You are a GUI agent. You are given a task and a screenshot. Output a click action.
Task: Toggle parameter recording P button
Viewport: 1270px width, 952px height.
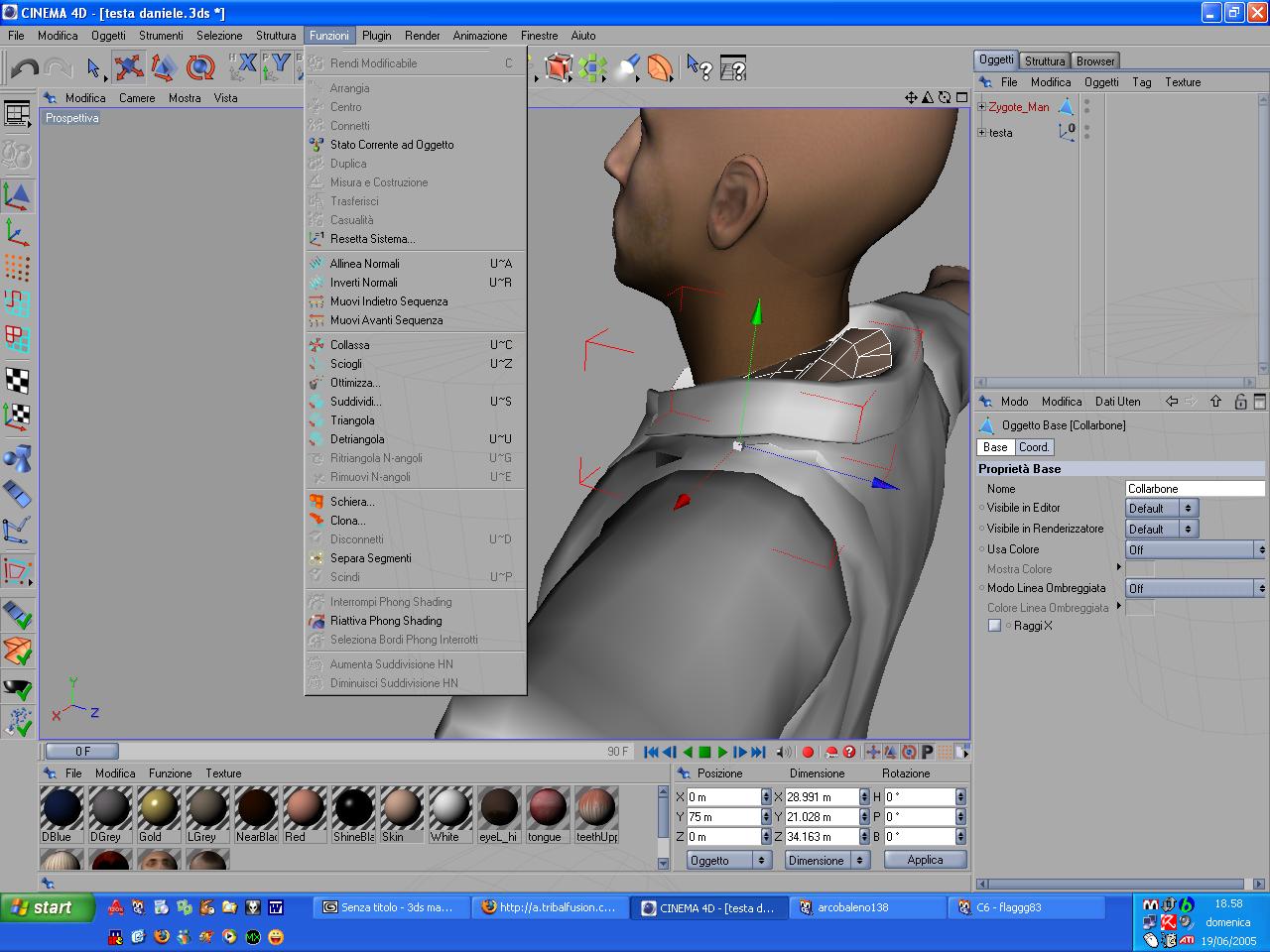pyautogui.click(x=927, y=752)
